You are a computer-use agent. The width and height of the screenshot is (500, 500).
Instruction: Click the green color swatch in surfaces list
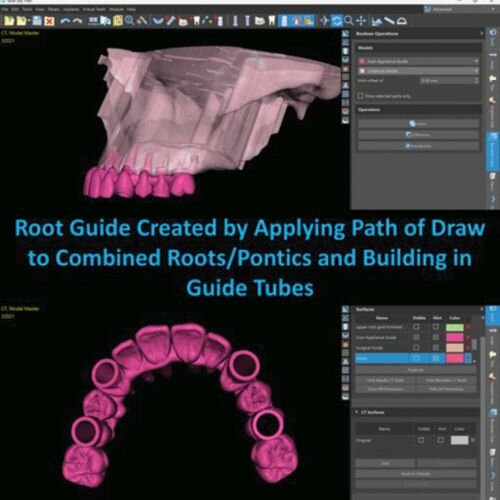click(455, 327)
